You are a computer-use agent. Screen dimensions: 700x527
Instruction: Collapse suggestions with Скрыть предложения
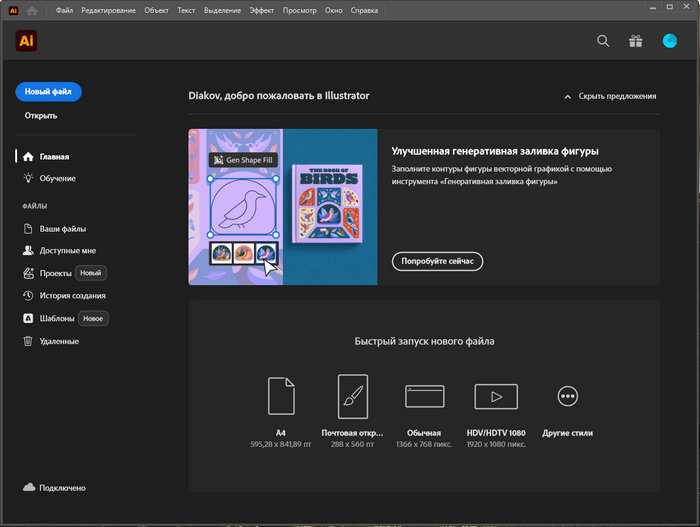[610, 96]
